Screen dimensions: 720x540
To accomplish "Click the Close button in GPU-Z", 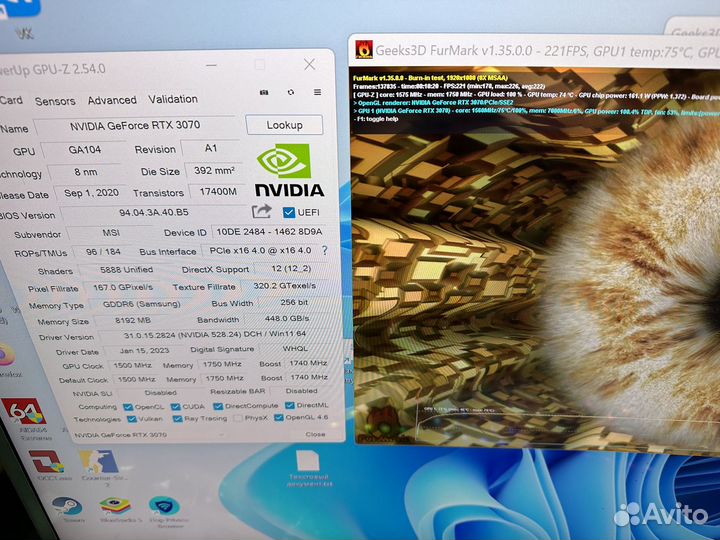I will pos(315,434).
